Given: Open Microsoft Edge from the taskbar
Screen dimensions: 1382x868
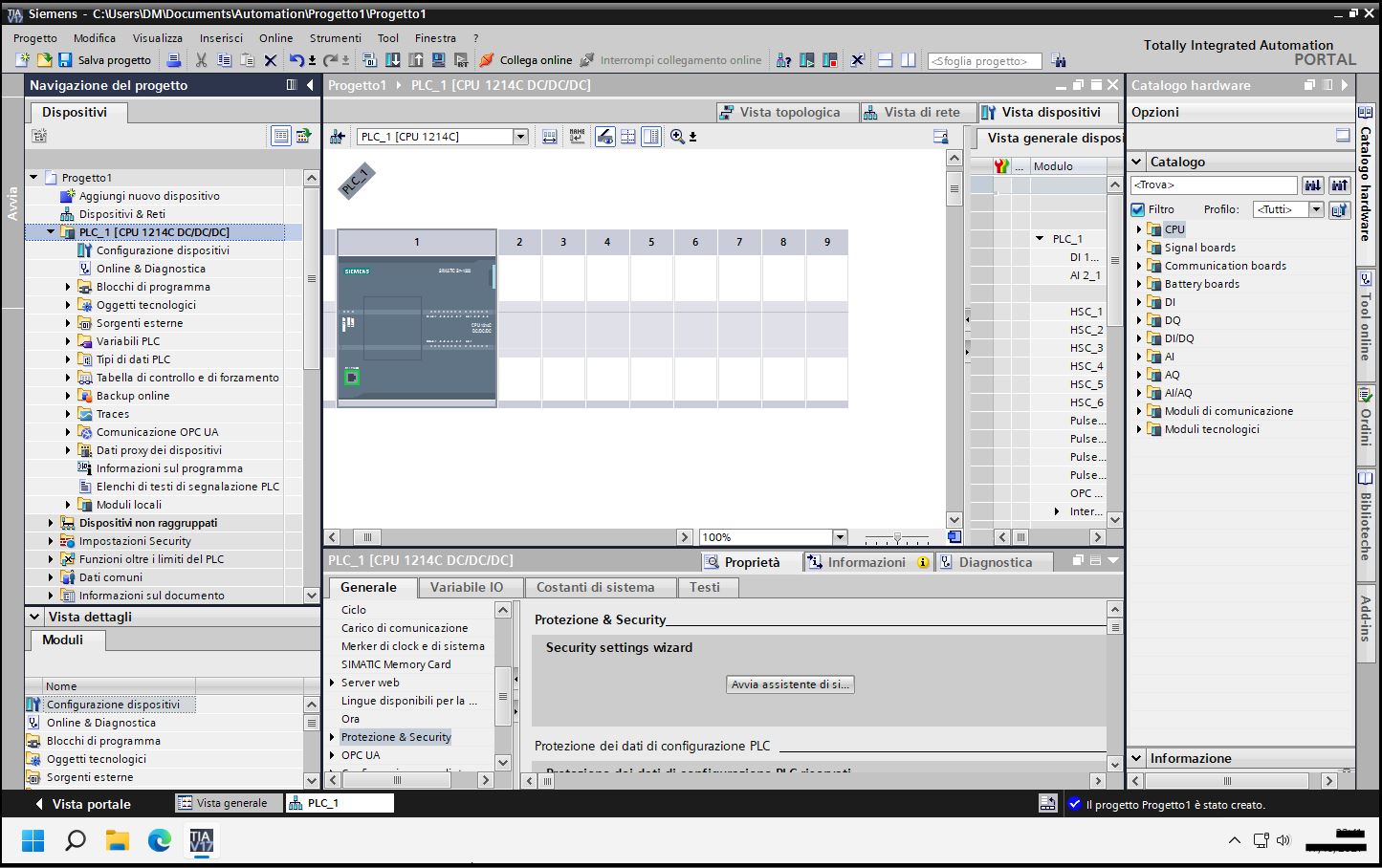Looking at the screenshot, I should pyautogui.click(x=159, y=840).
